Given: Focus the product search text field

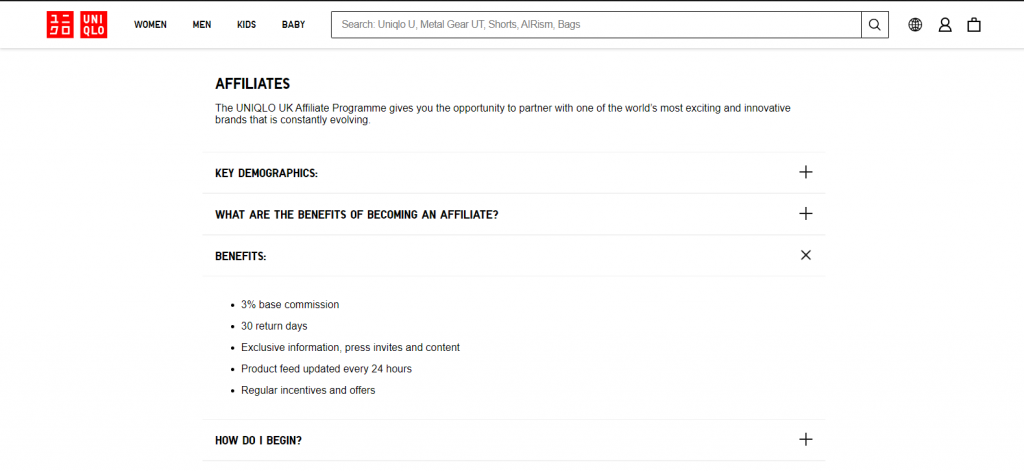Looking at the screenshot, I should click(x=596, y=25).
